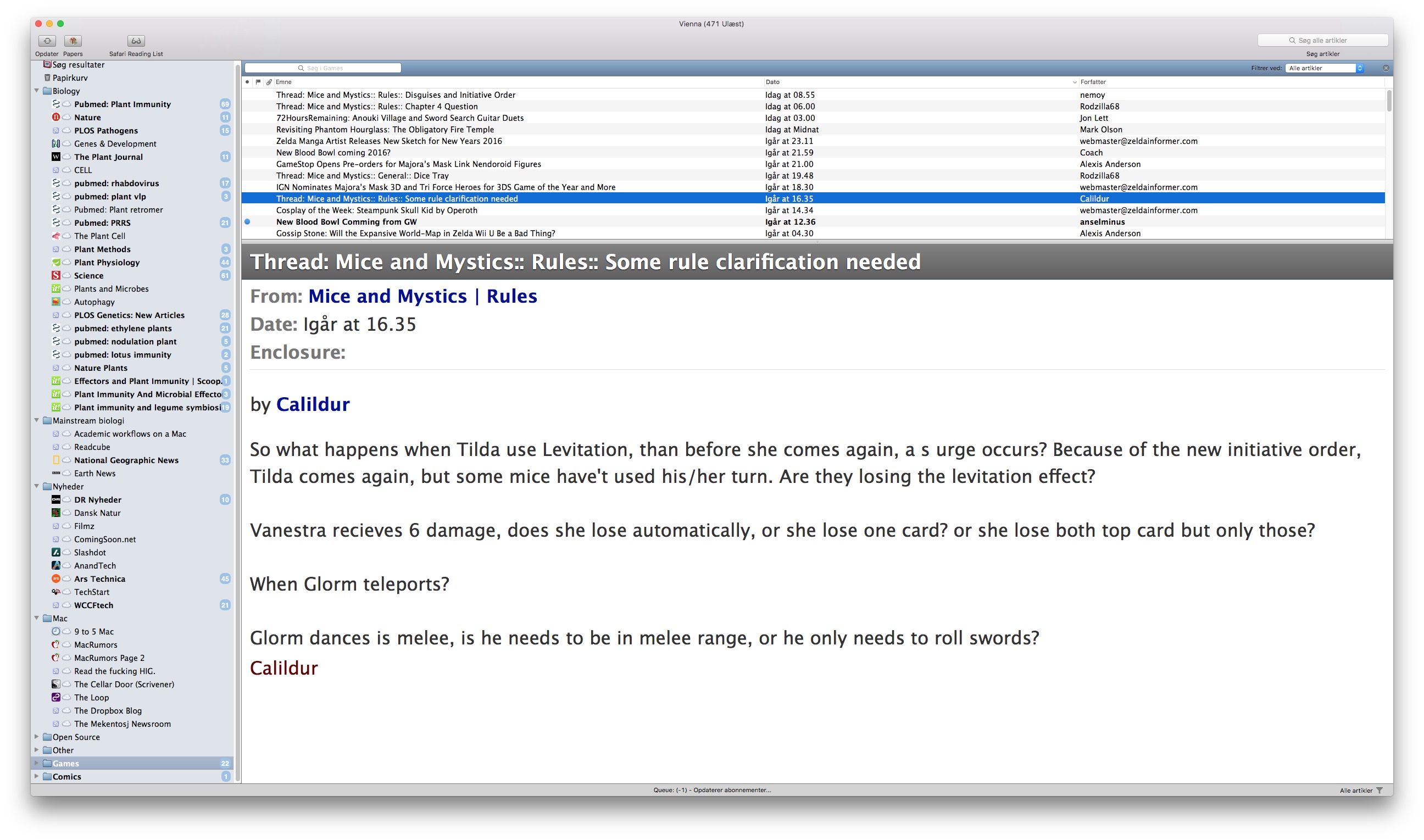Select the Ars Technica feed in the sidebar
This screenshot has height=840, width=1424.
coord(99,578)
